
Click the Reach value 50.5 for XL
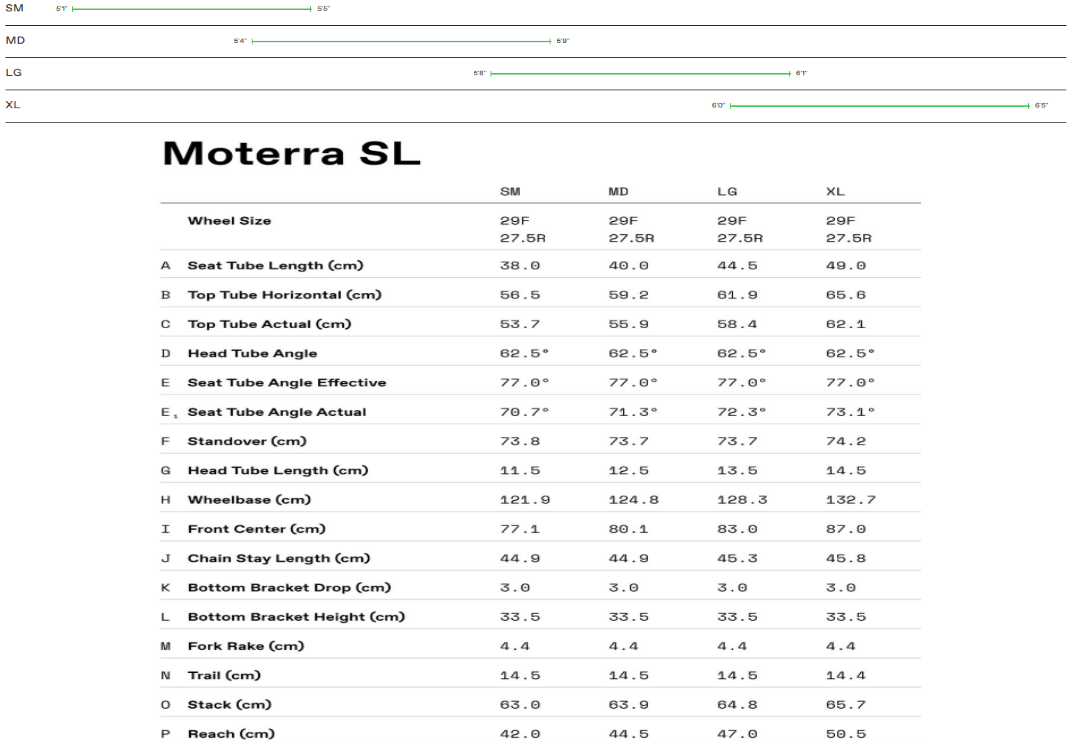click(845, 734)
